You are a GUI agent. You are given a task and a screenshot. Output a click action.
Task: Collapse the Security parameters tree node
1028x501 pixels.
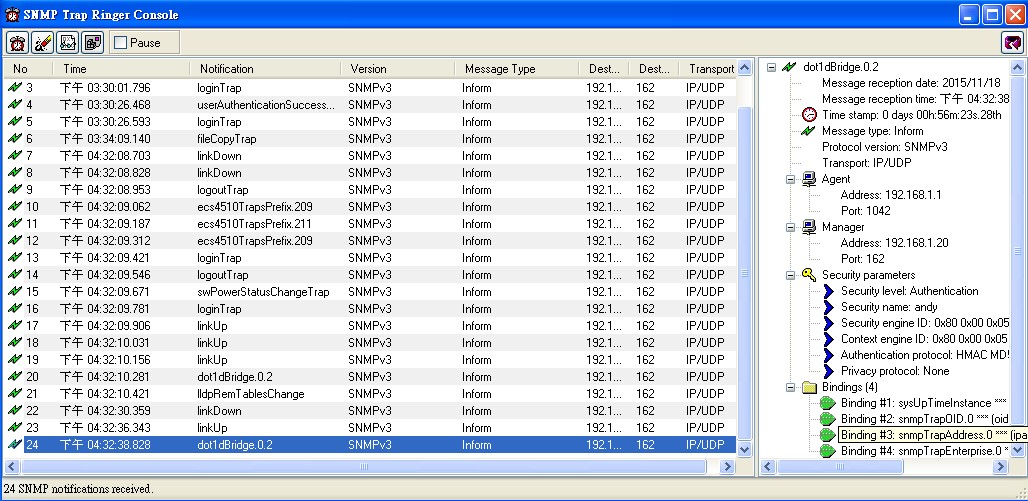[791, 275]
